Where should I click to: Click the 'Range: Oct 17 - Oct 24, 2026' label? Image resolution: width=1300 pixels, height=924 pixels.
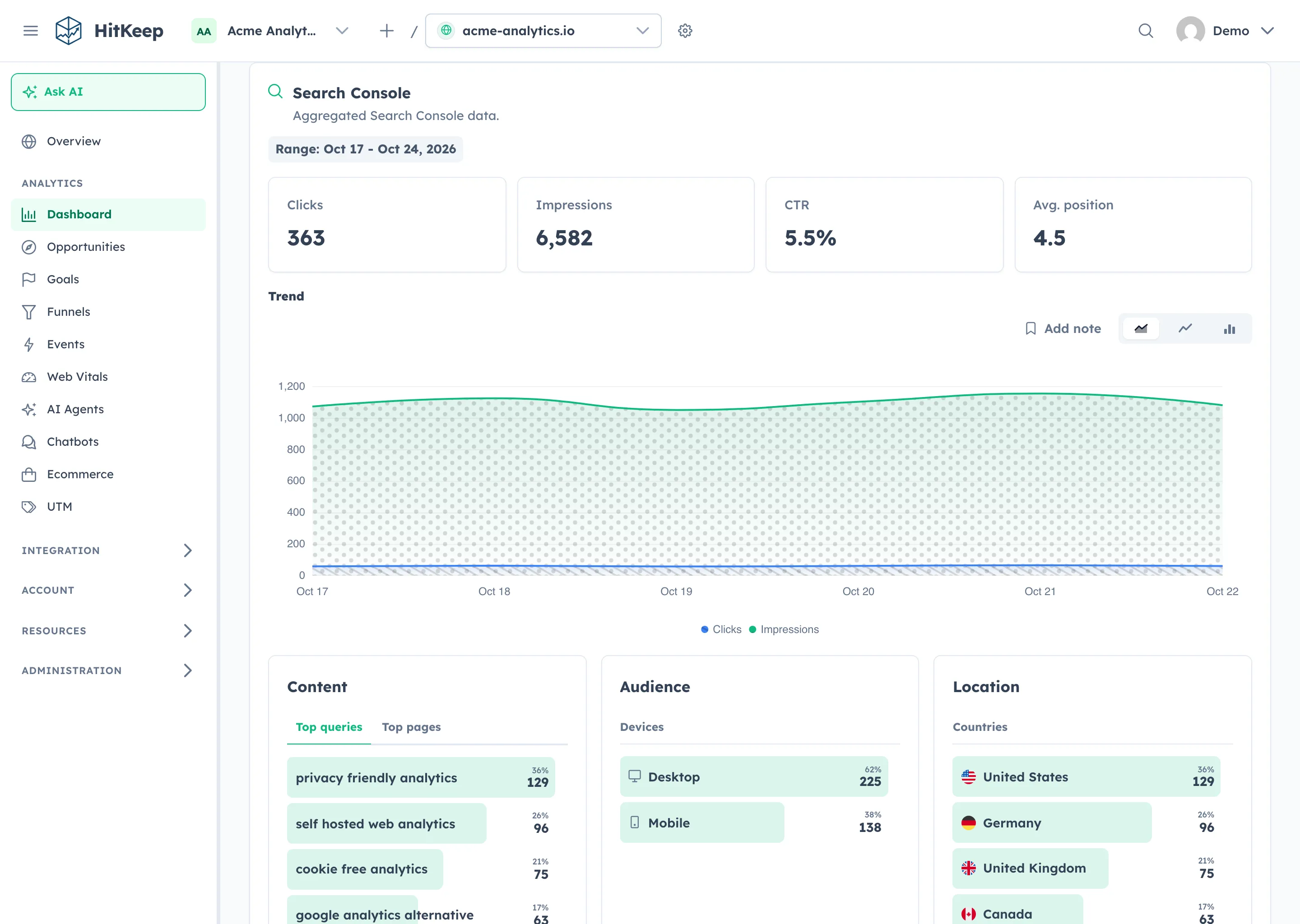tap(366, 149)
